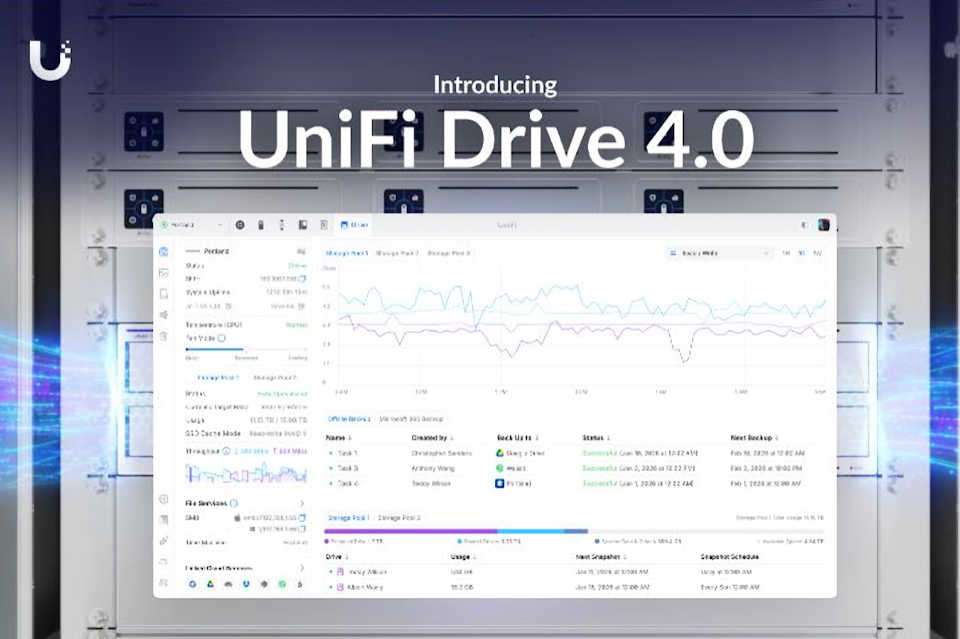Click the purple segment of storage usage bar
Screen dimensions: 960x639
411,531
